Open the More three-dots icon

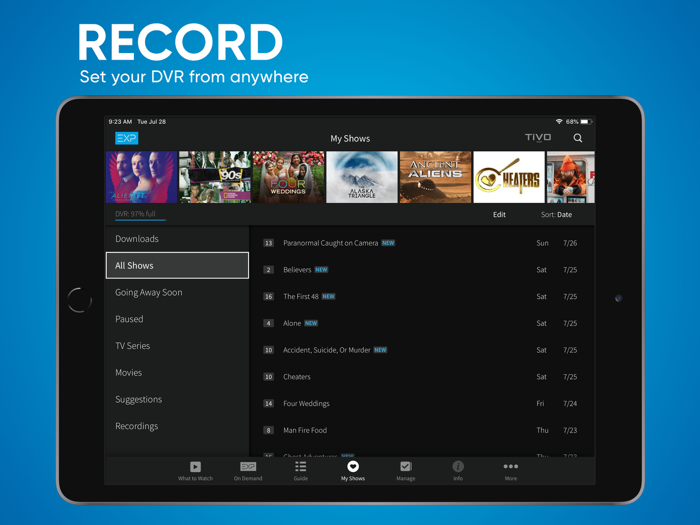[x=511, y=467]
